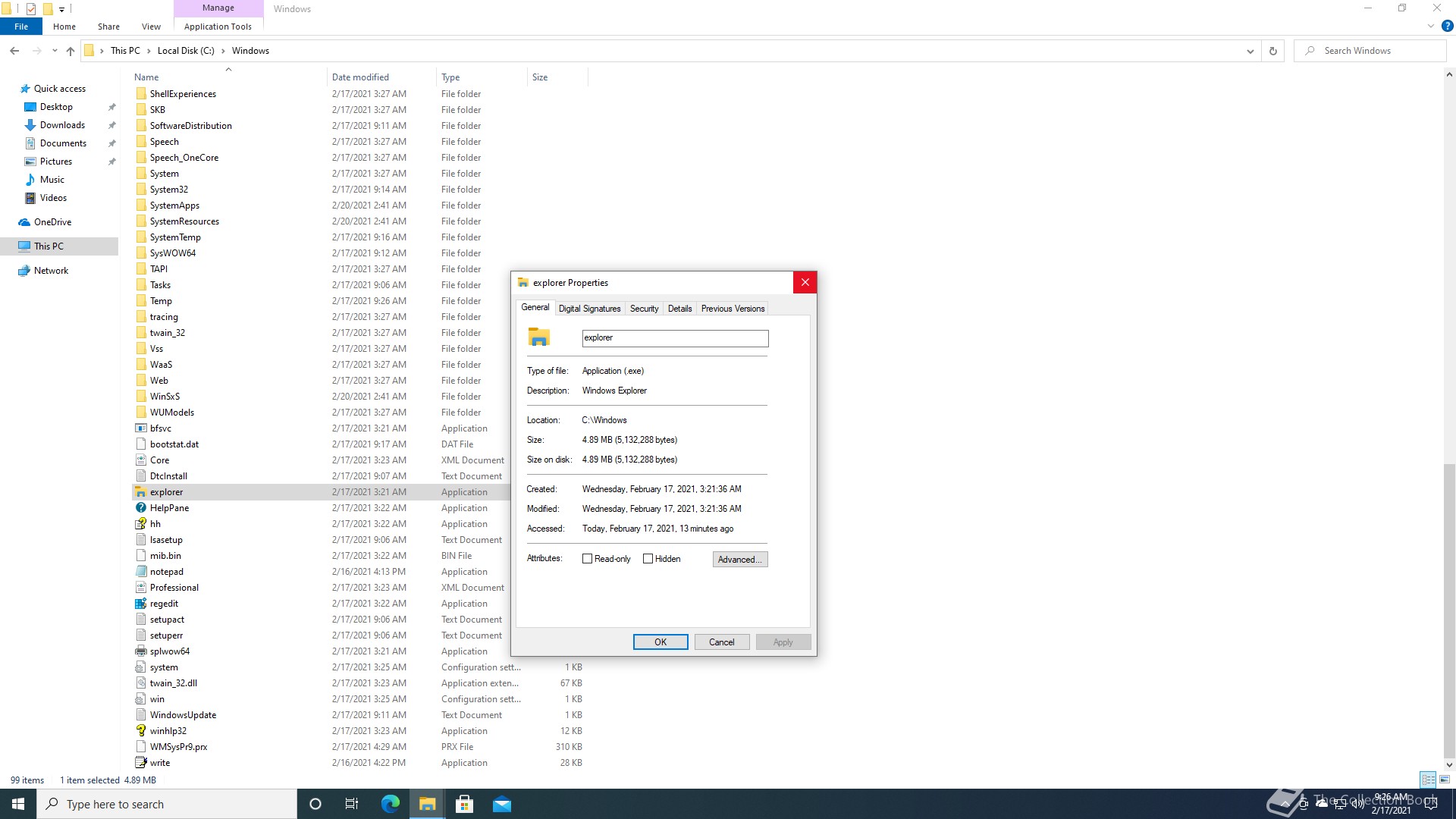Select Documents in Quick access
The image size is (1456, 819).
click(63, 143)
